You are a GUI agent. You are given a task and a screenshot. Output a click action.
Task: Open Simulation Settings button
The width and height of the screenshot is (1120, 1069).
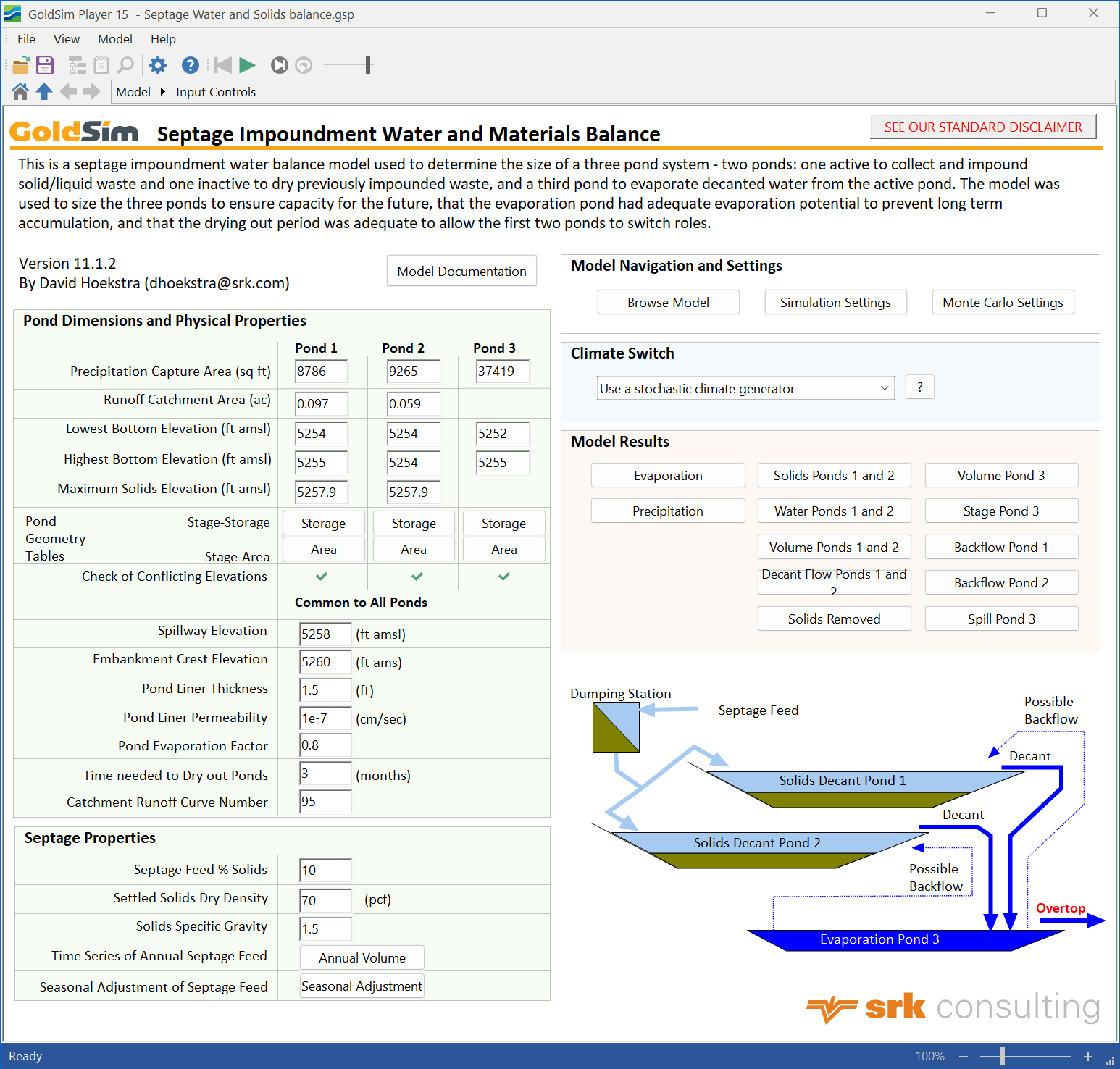[835, 302]
